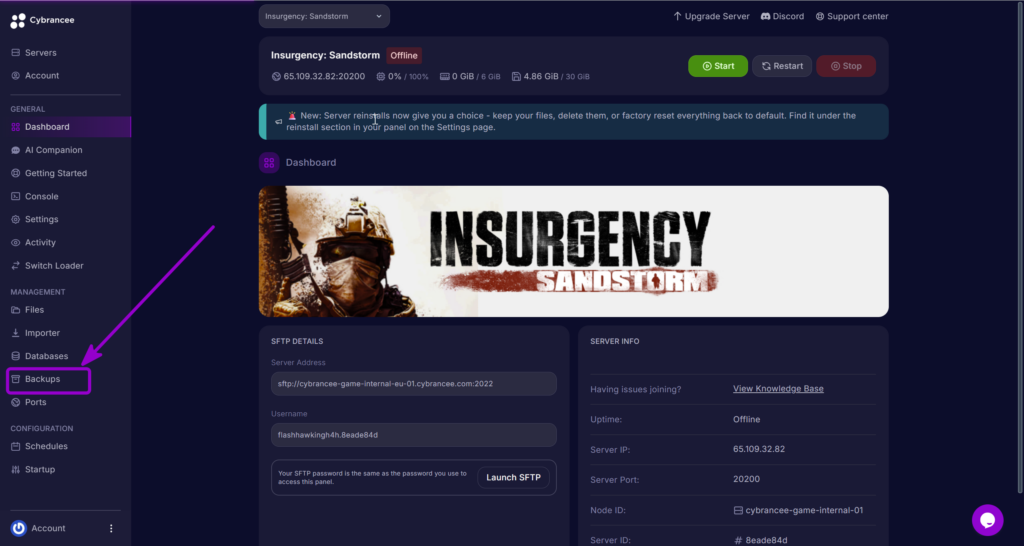Image resolution: width=1024 pixels, height=546 pixels.
Task: Open the Discord link
Action: 782,16
